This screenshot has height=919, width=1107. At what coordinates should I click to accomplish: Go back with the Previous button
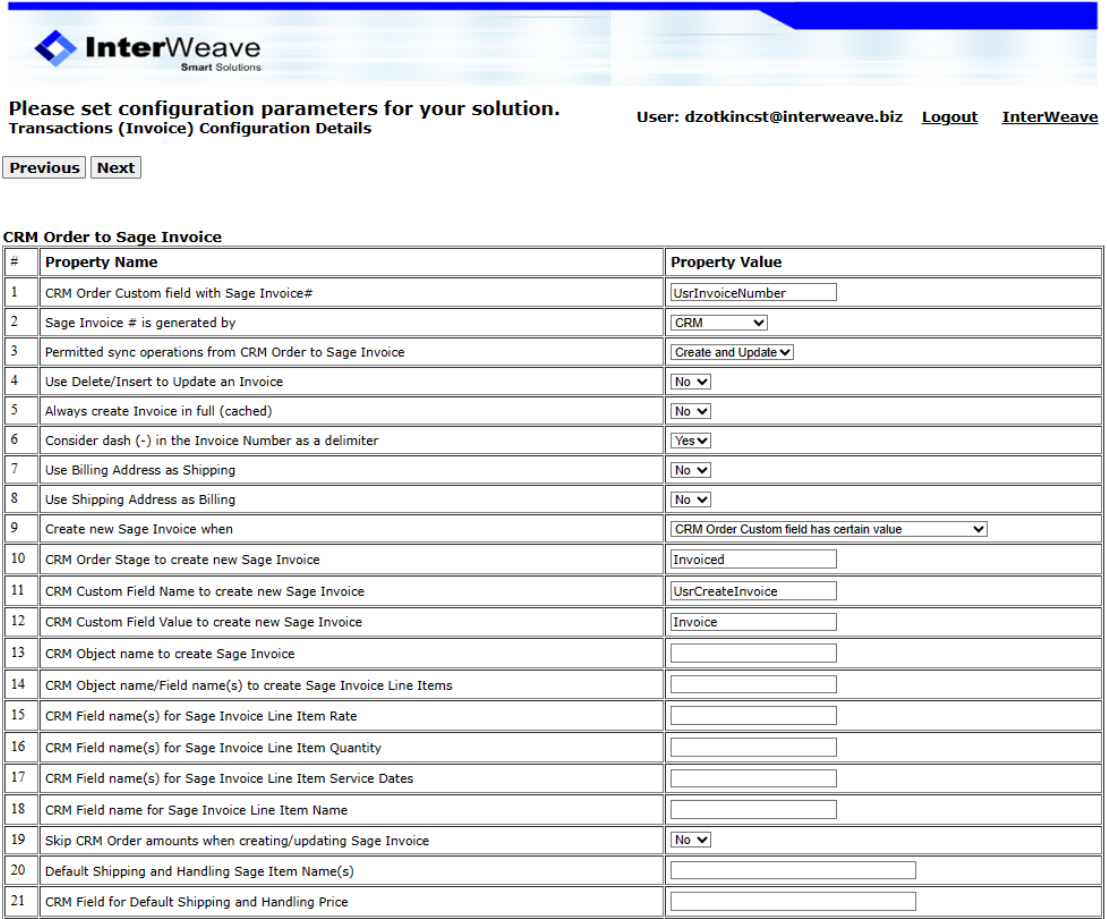pos(44,168)
